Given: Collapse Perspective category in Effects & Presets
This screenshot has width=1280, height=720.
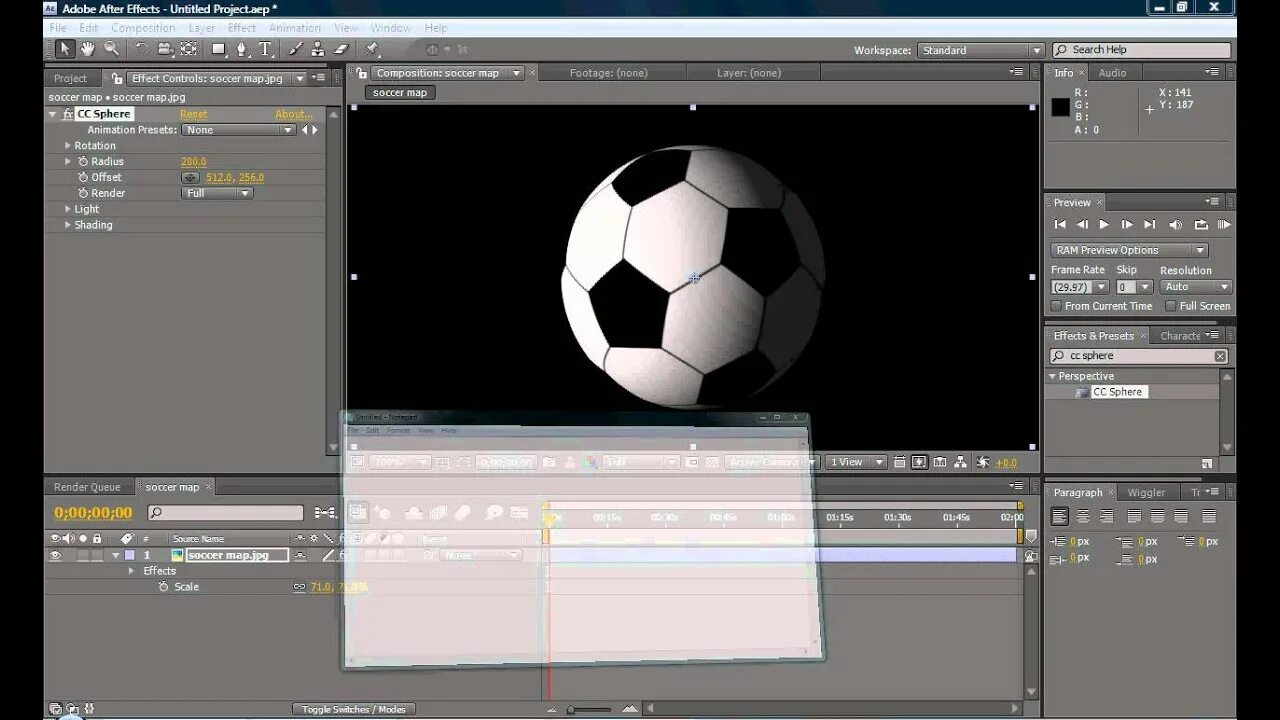Looking at the screenshot, I should (x=1053, y=376).
